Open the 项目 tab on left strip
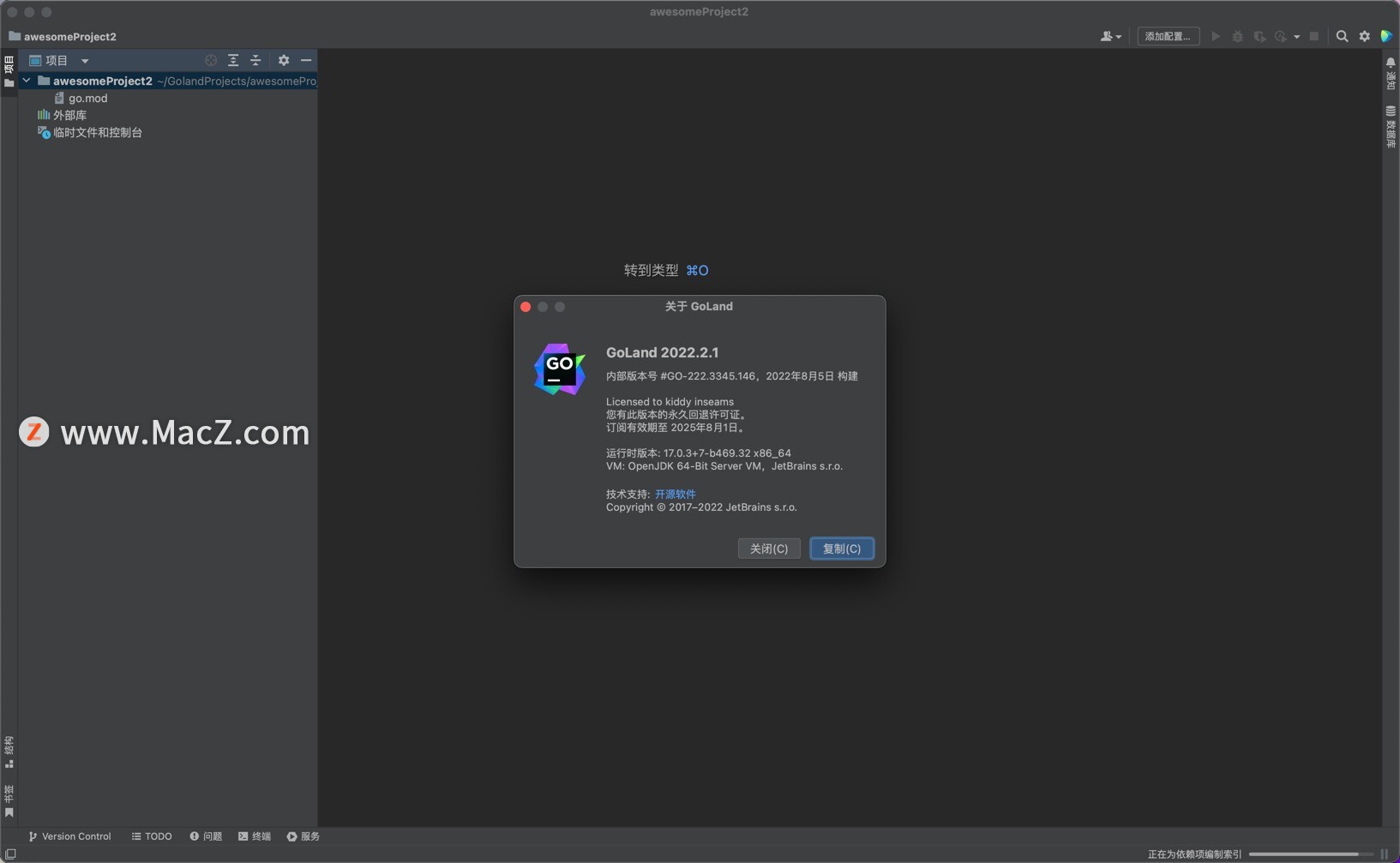The image size is (1400, 863). click(9, 71)
